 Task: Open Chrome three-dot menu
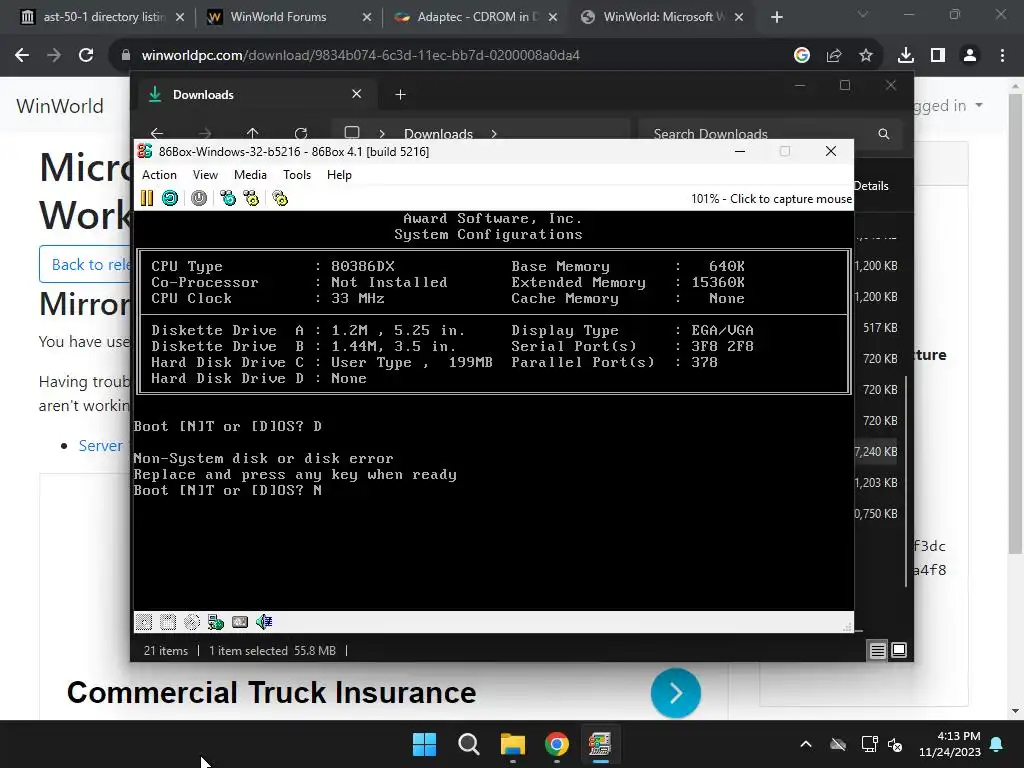pos(1002,56)
